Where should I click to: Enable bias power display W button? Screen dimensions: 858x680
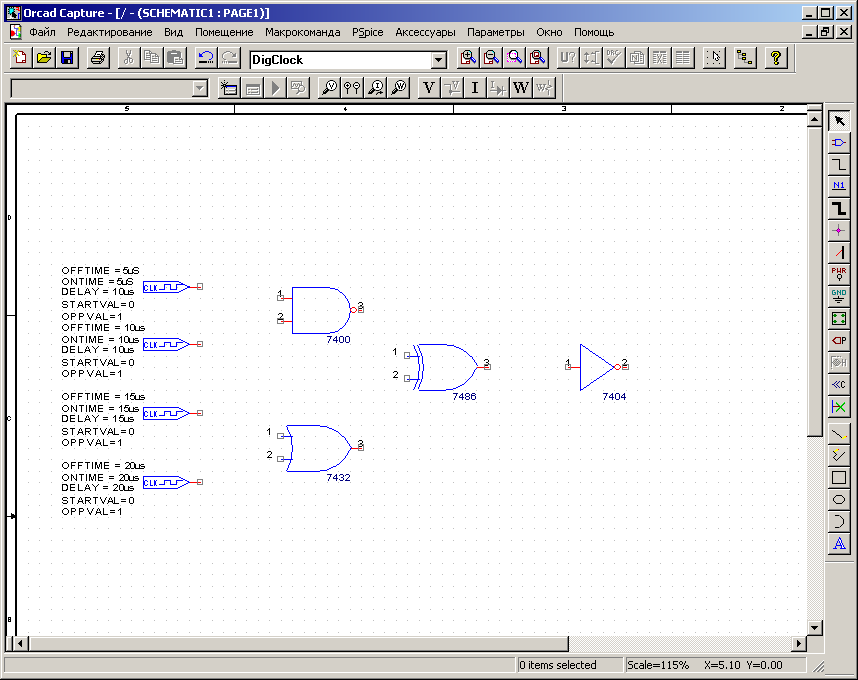[x=521, y=88]
